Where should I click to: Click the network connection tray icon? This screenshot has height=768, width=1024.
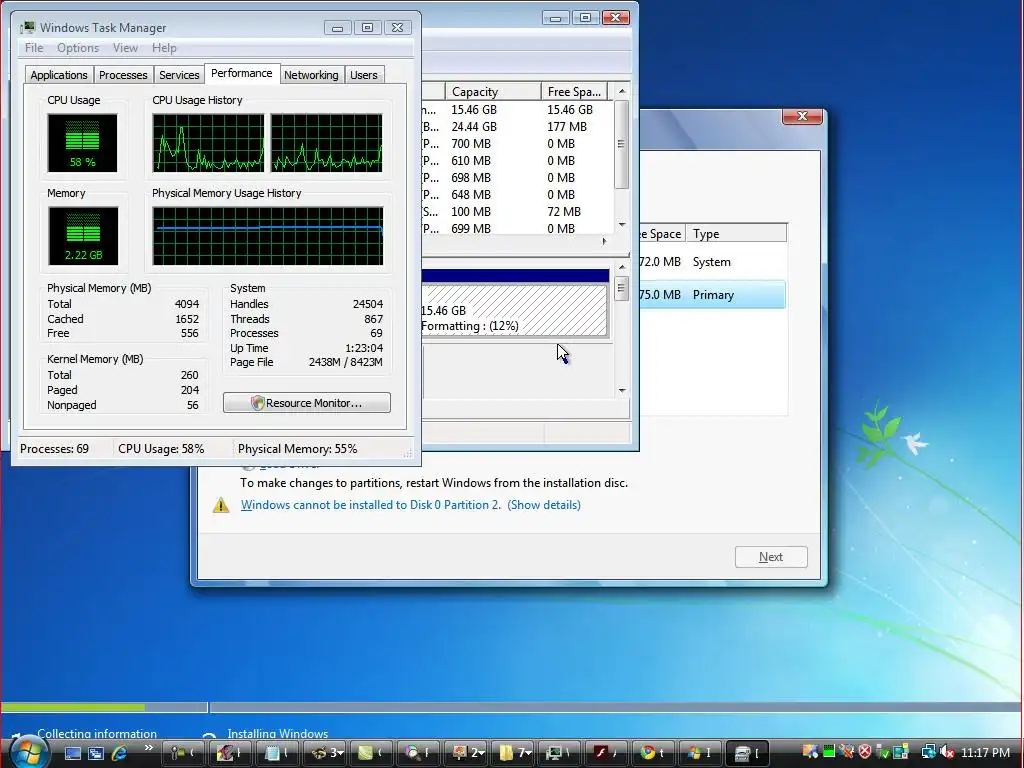[928, 752]
